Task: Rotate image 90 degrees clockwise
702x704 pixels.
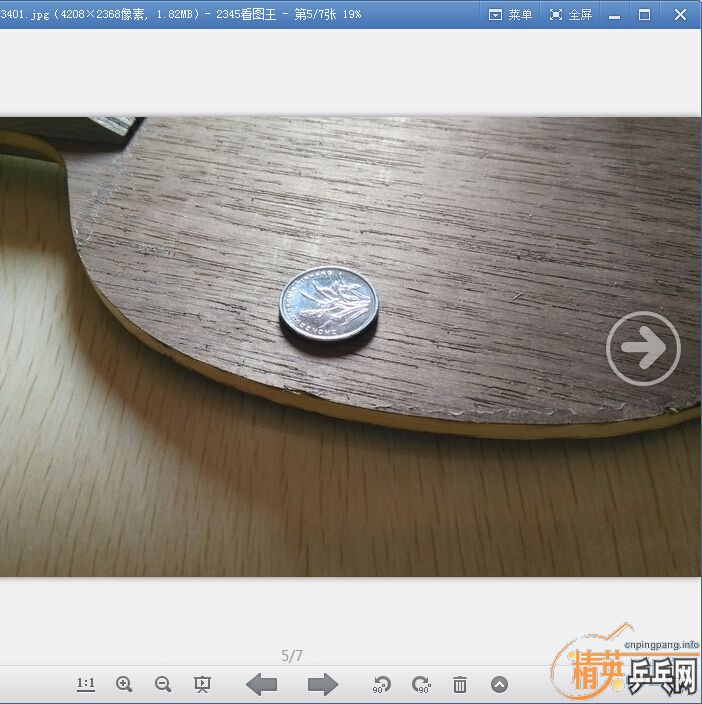Action: click(x=421, y=685)
